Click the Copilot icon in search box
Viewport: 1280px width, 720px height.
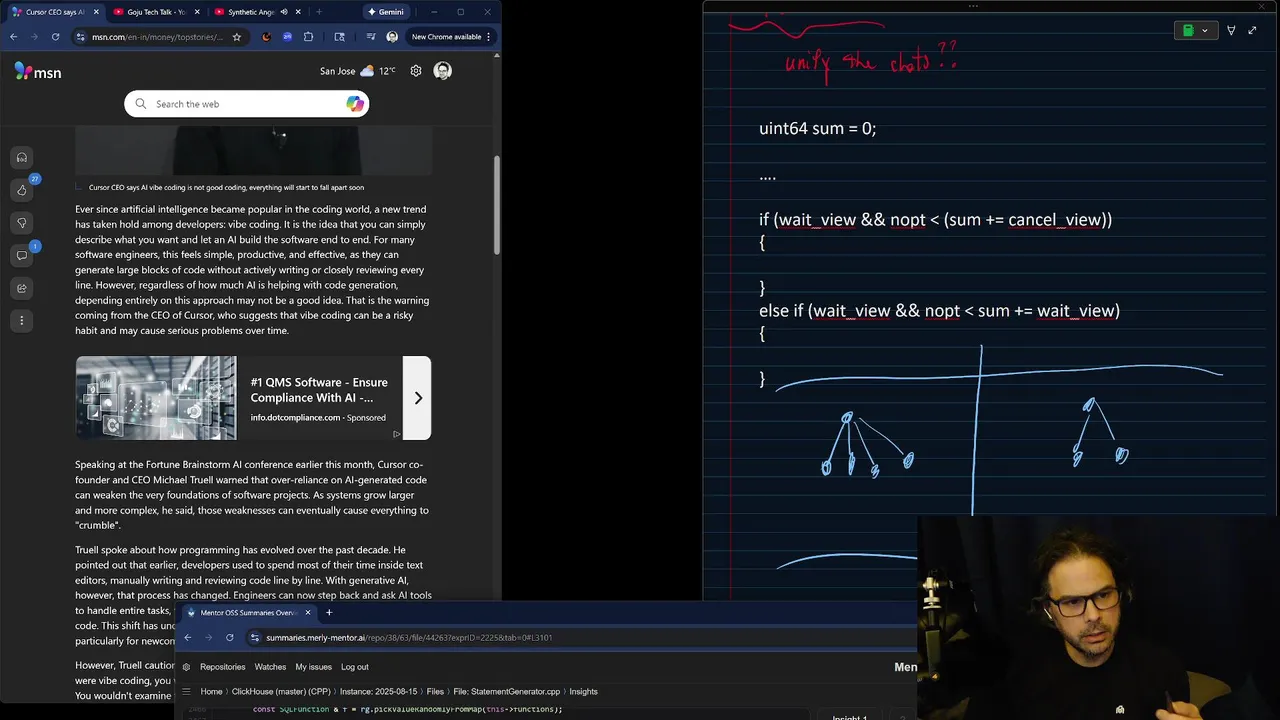(355, 104)
